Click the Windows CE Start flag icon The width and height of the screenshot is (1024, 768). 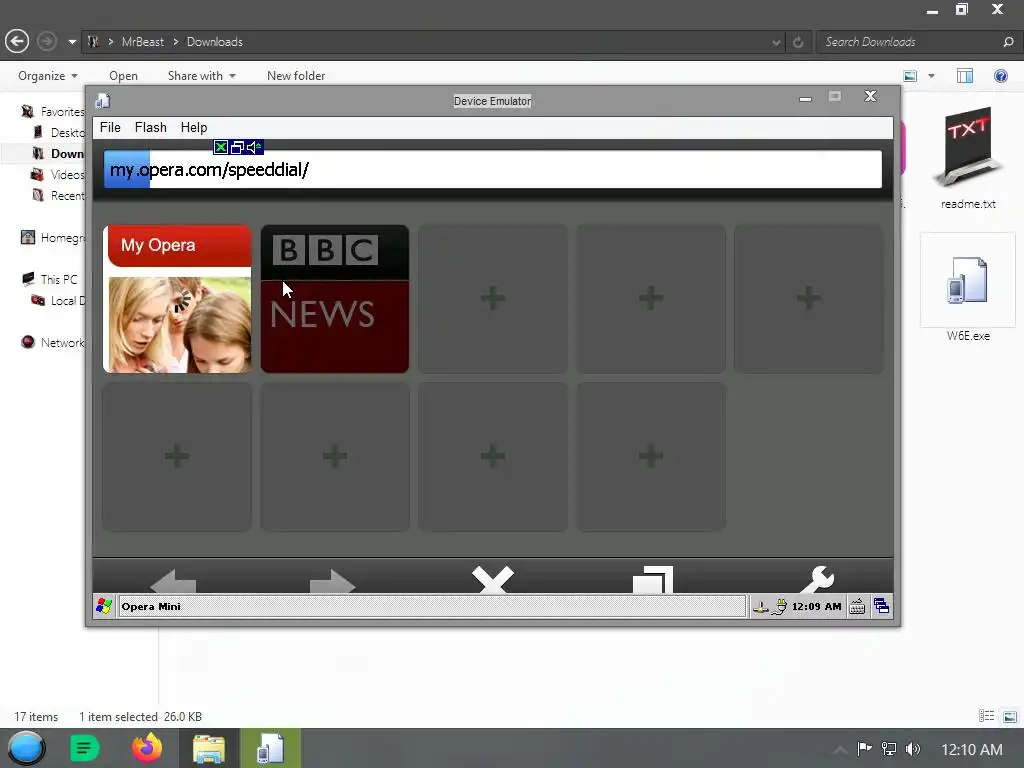(104, 606)
